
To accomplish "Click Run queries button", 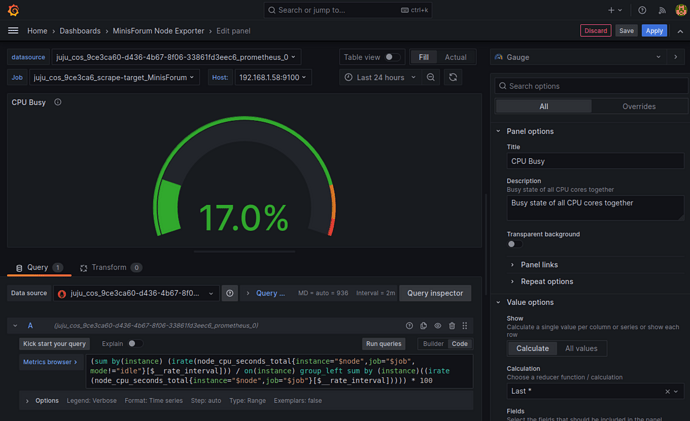I will [x=383, y=344].
